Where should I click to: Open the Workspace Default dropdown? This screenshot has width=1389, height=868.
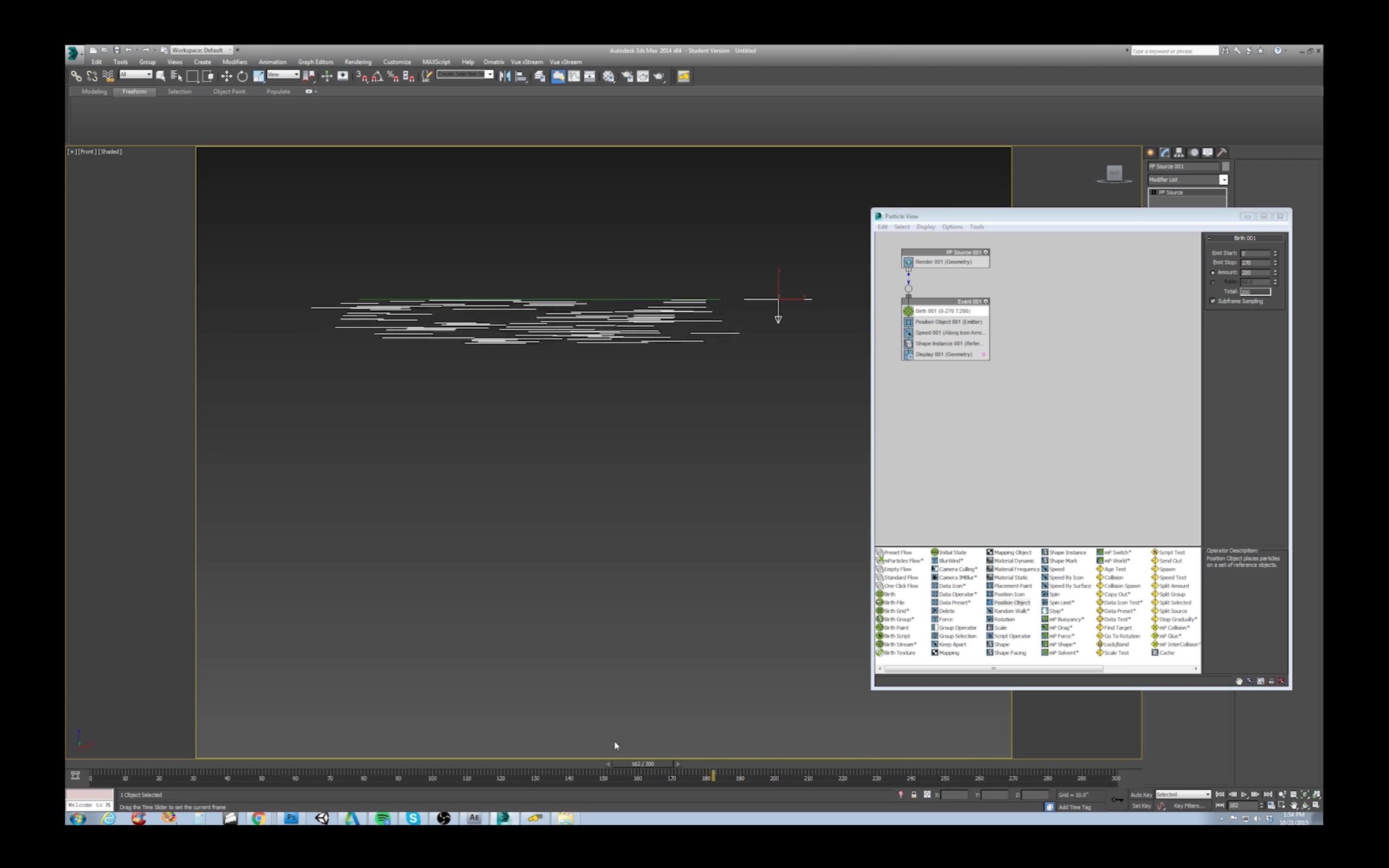[x=201, y=50]
